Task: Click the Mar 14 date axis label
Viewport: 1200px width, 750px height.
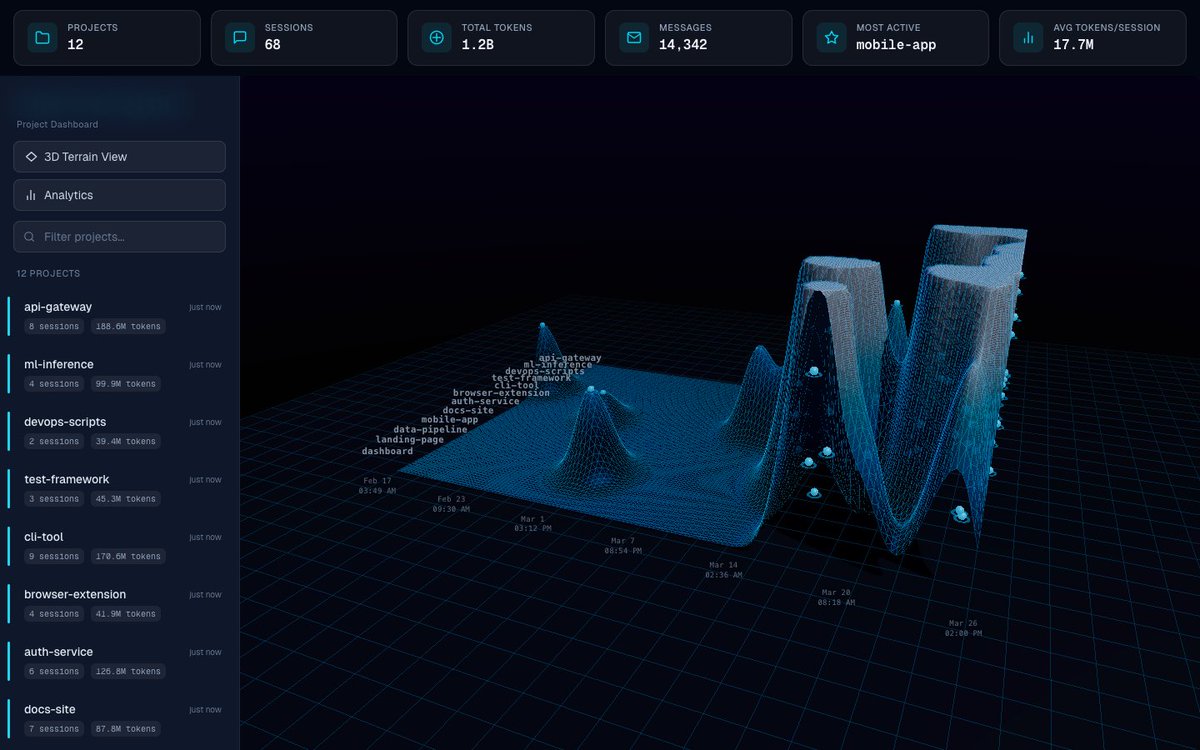Action: click(723, 570)
